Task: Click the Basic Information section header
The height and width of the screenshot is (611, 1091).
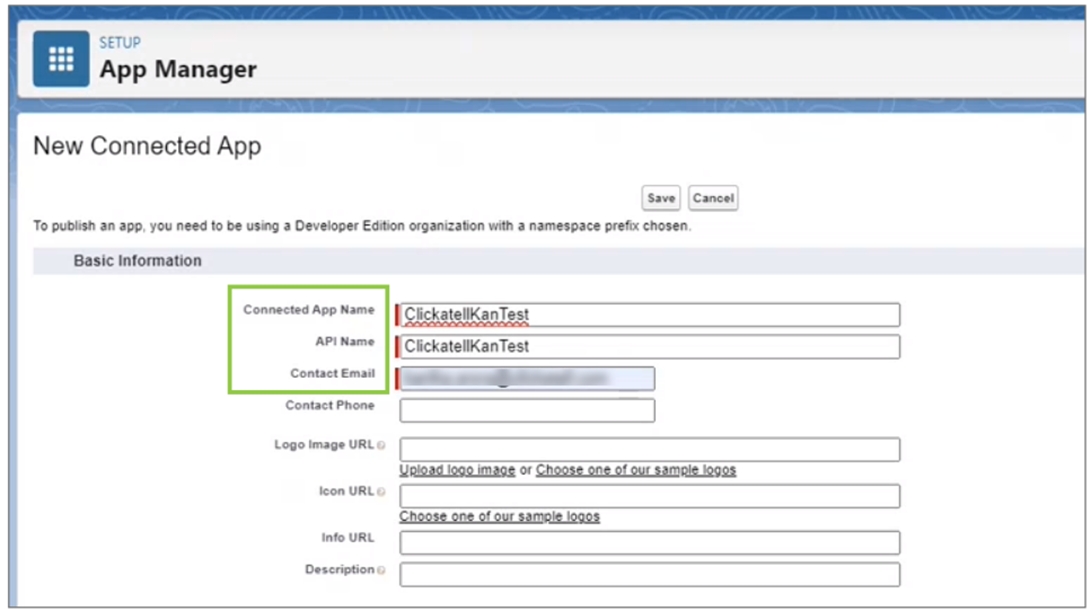Action: 137,261
